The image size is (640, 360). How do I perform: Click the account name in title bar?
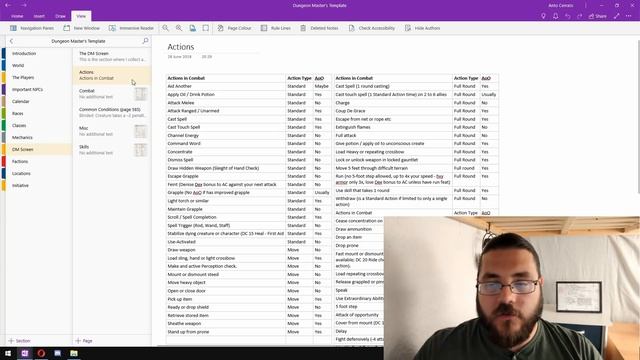point(561,6)
